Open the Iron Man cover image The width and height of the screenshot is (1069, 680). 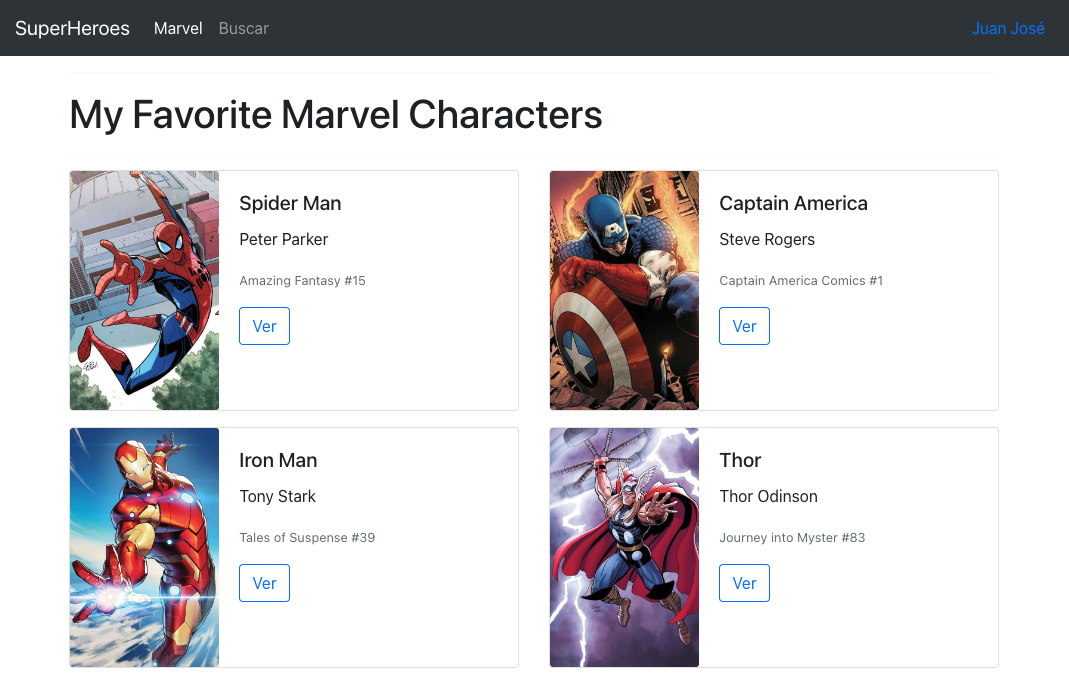tap(143, 547)
